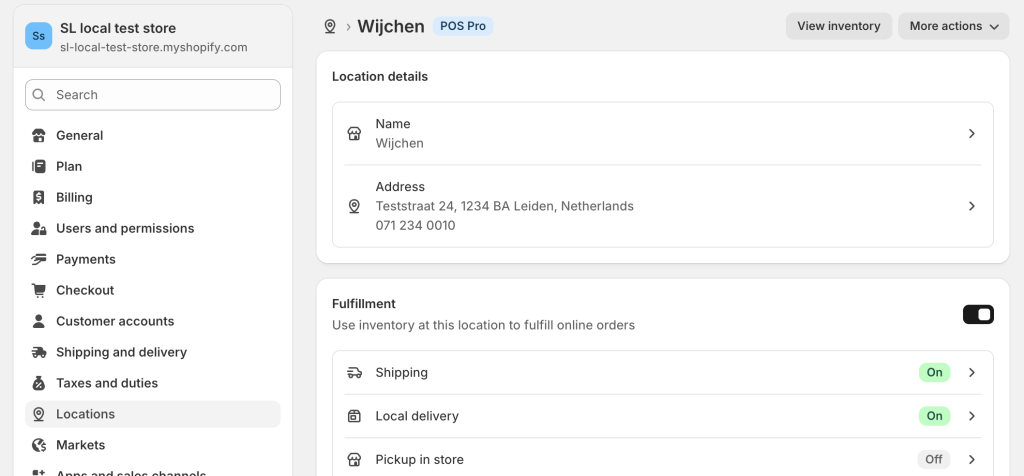Click the store avatar 'Ss' icon
The height and width of the screenshot is (476, 1024).
click(x=38, y=36)
